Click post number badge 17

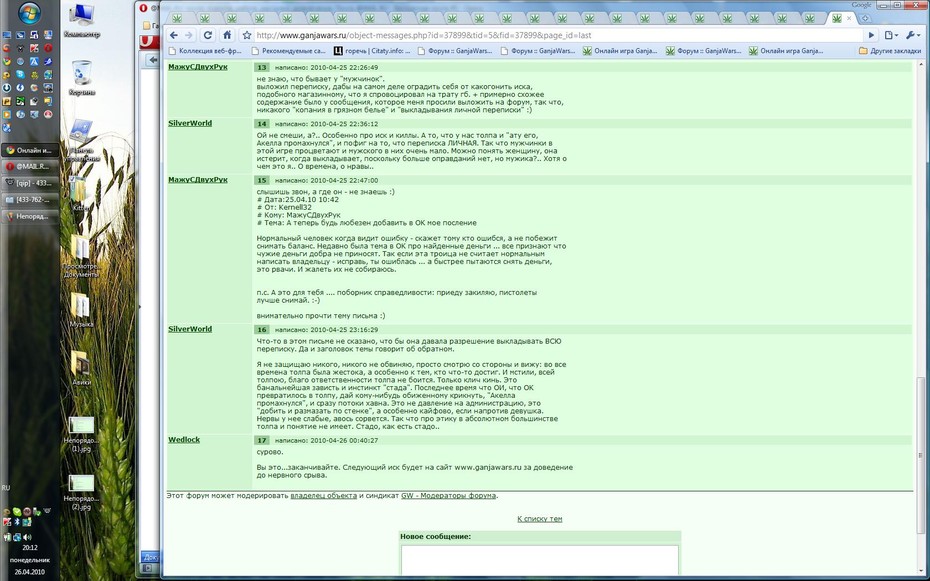click(262, 440)
